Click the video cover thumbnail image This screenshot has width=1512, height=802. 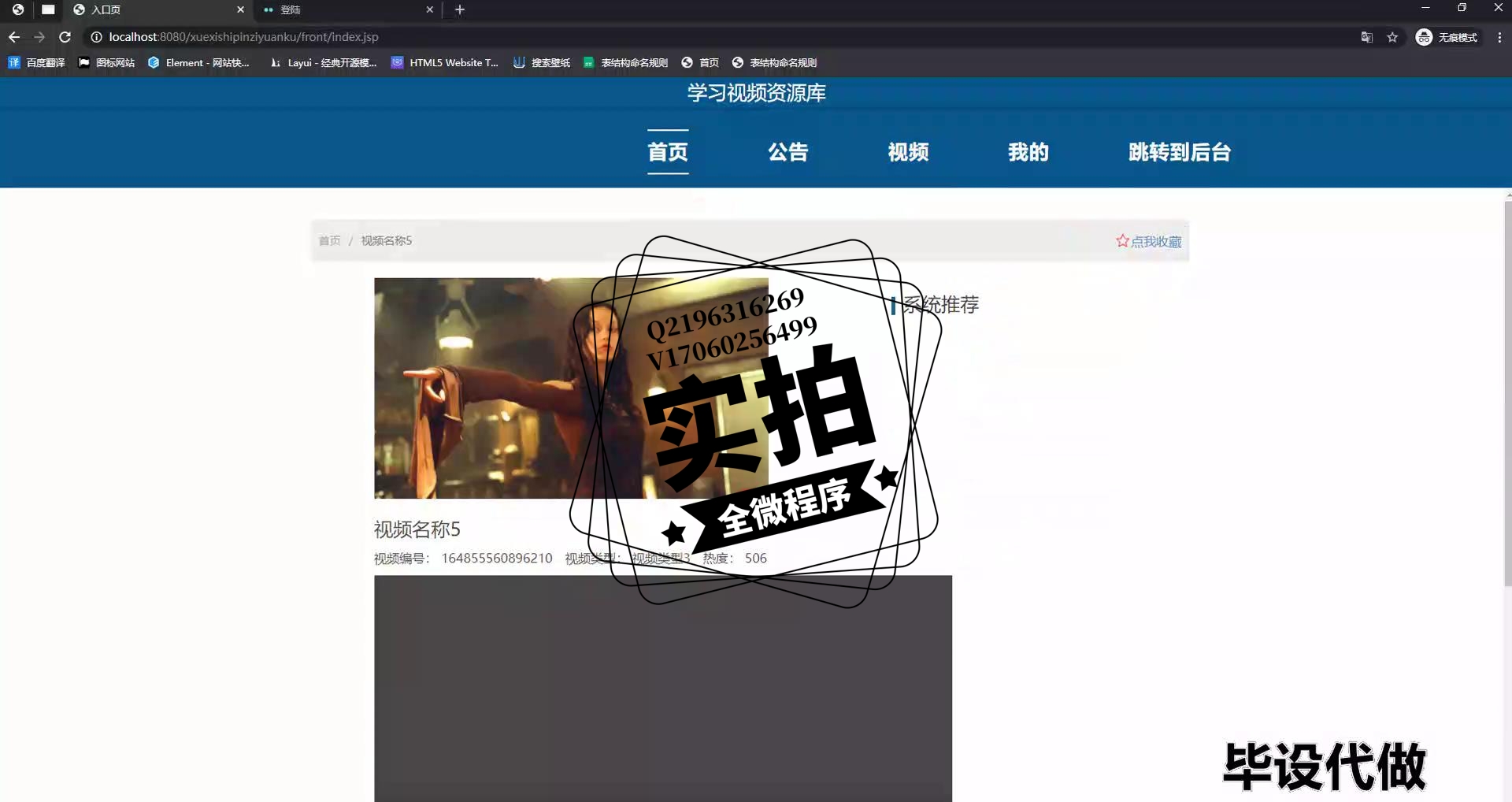point(571,388)
